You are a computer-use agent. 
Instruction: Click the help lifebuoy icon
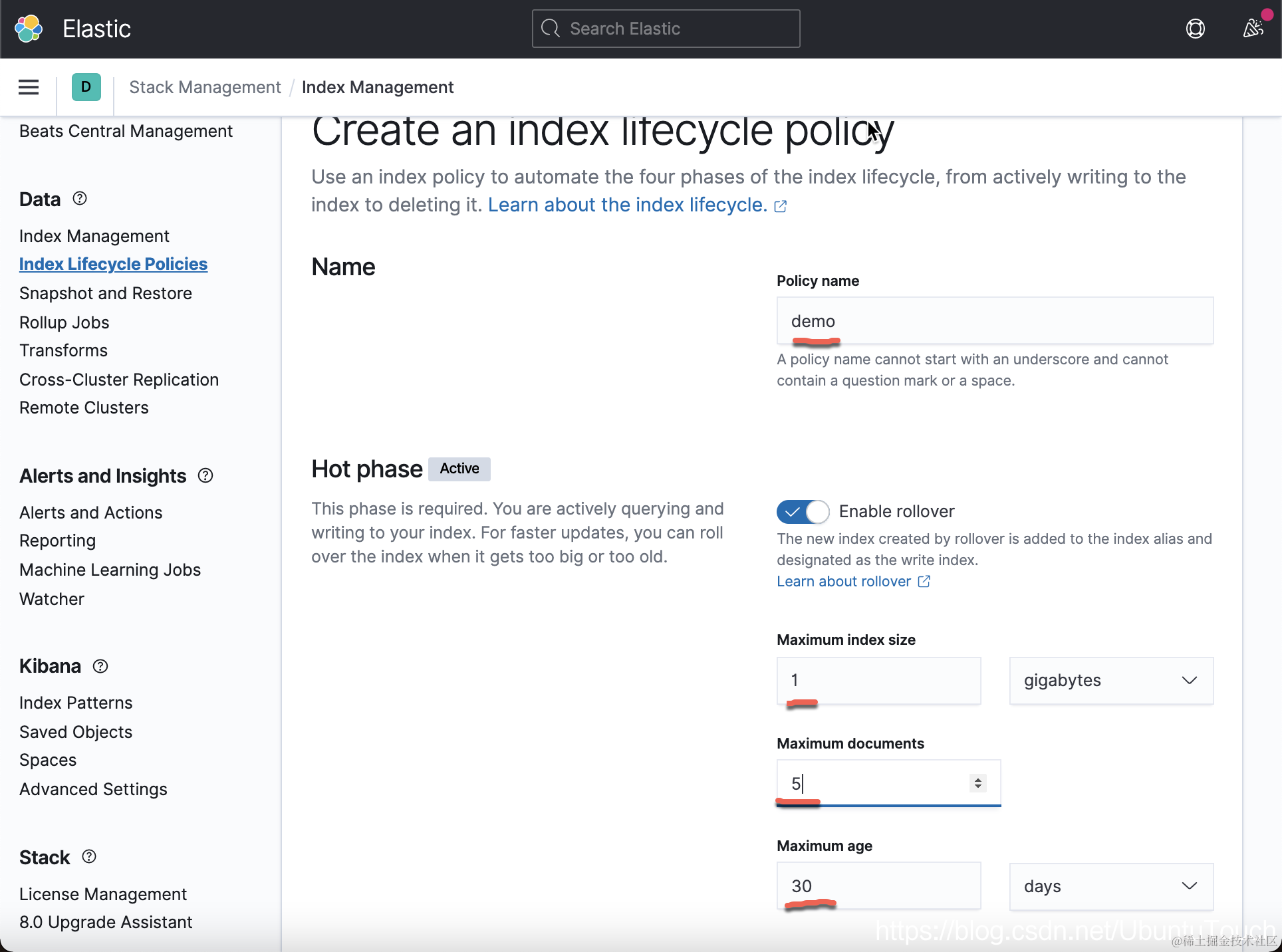1195,29
